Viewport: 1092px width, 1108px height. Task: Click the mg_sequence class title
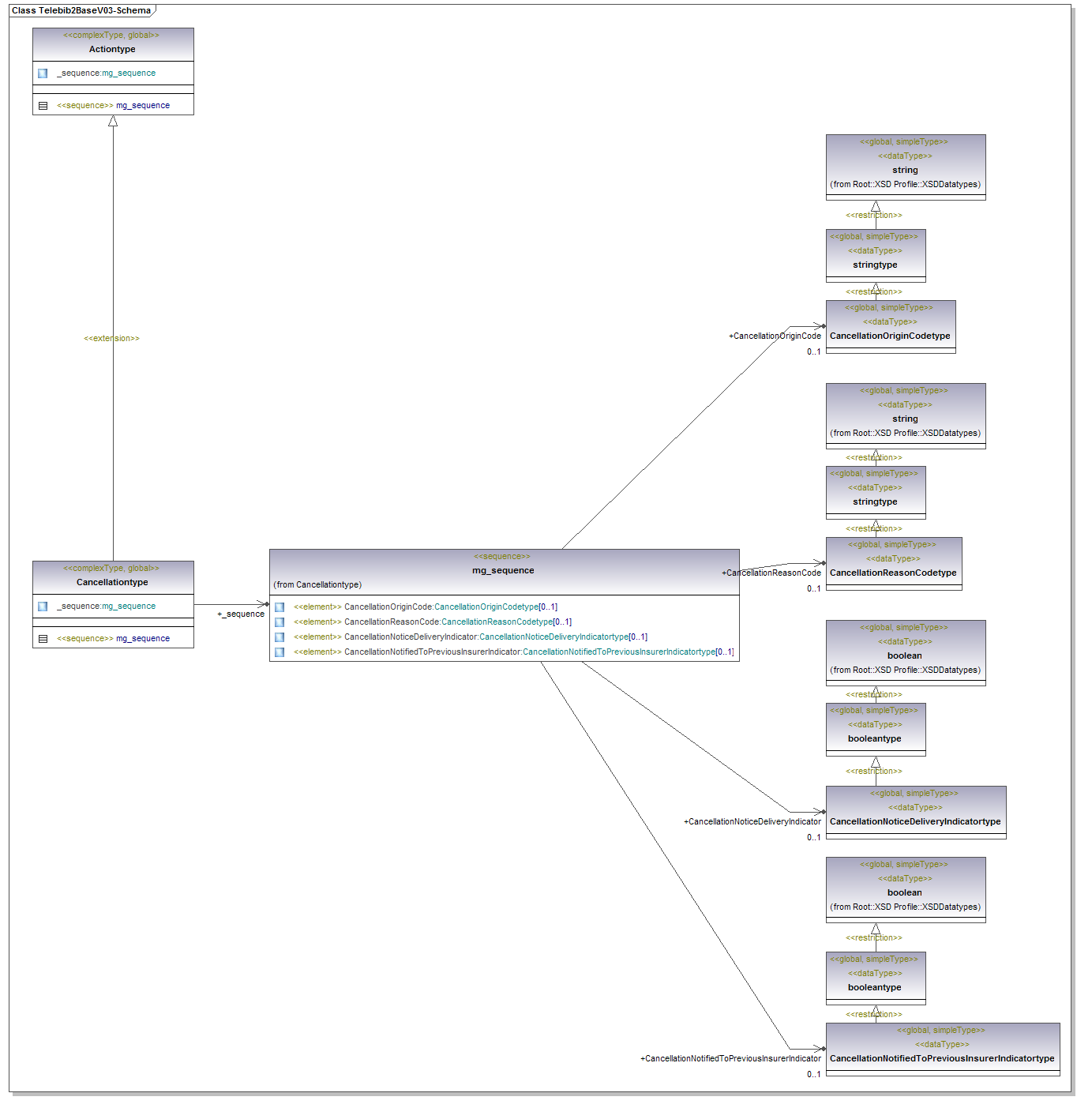(503, 570)
